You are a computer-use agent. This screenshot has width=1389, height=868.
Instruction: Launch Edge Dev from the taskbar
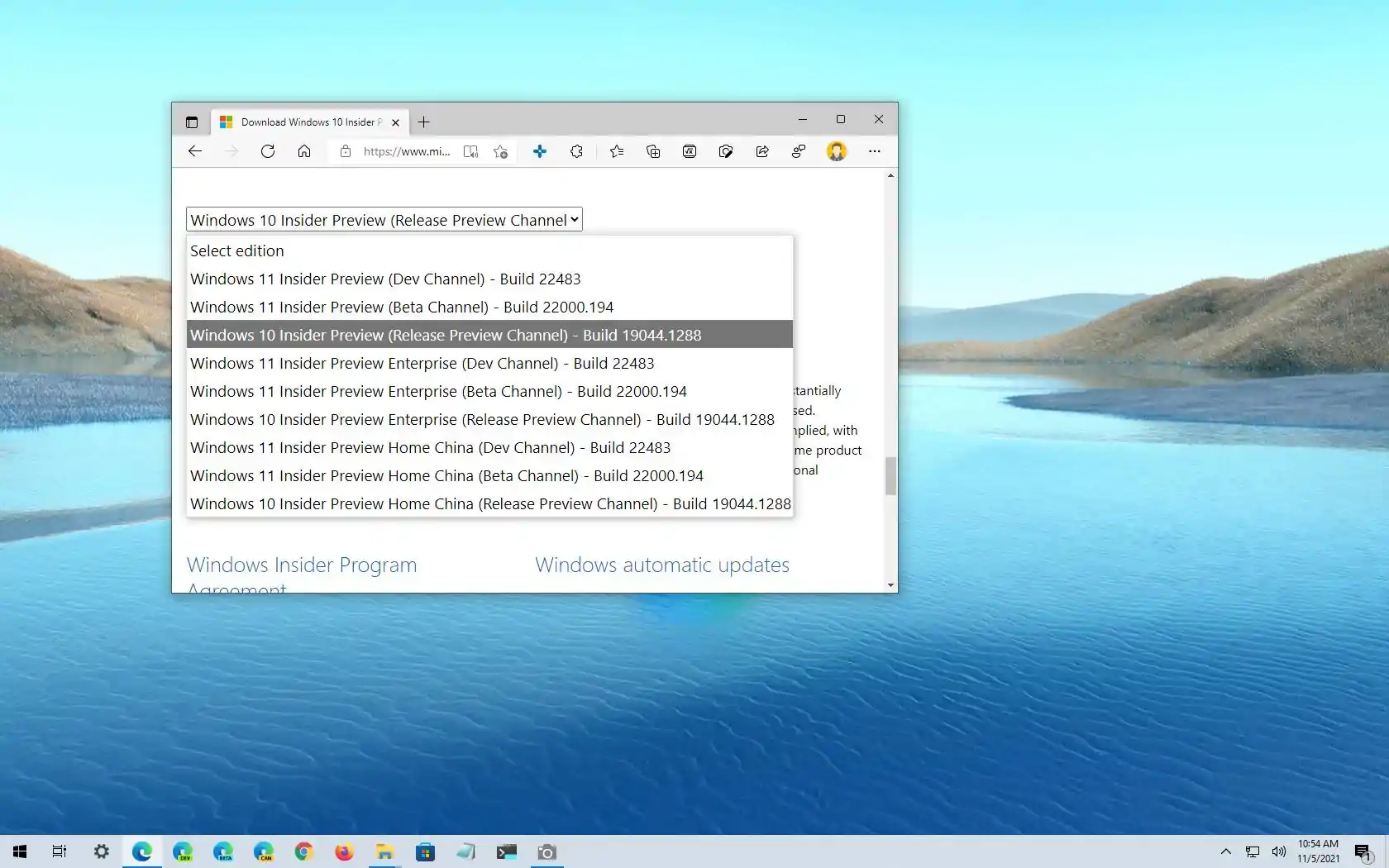[x=183, y=851]
